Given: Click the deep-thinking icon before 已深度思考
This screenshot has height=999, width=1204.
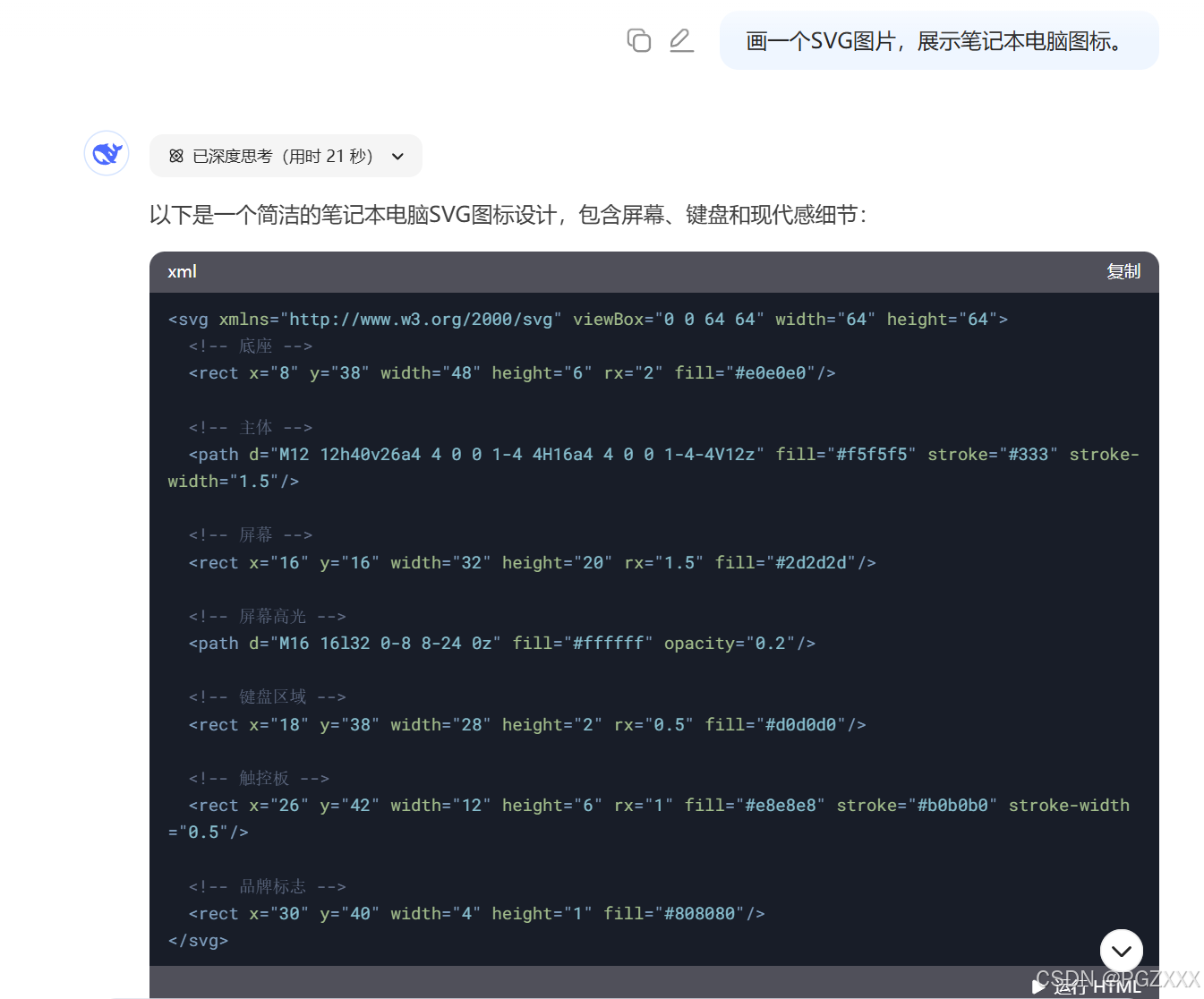Looking at the screenshot, I should click(175, 155).
